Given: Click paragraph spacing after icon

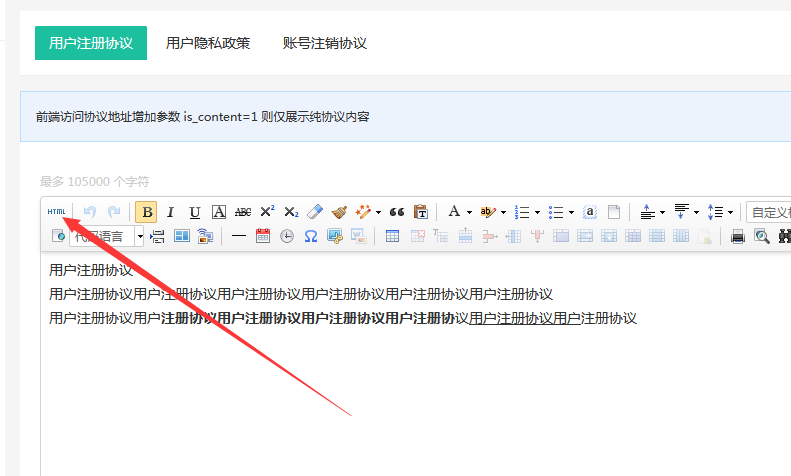Looking at the screenshot, I should [682, 211].
